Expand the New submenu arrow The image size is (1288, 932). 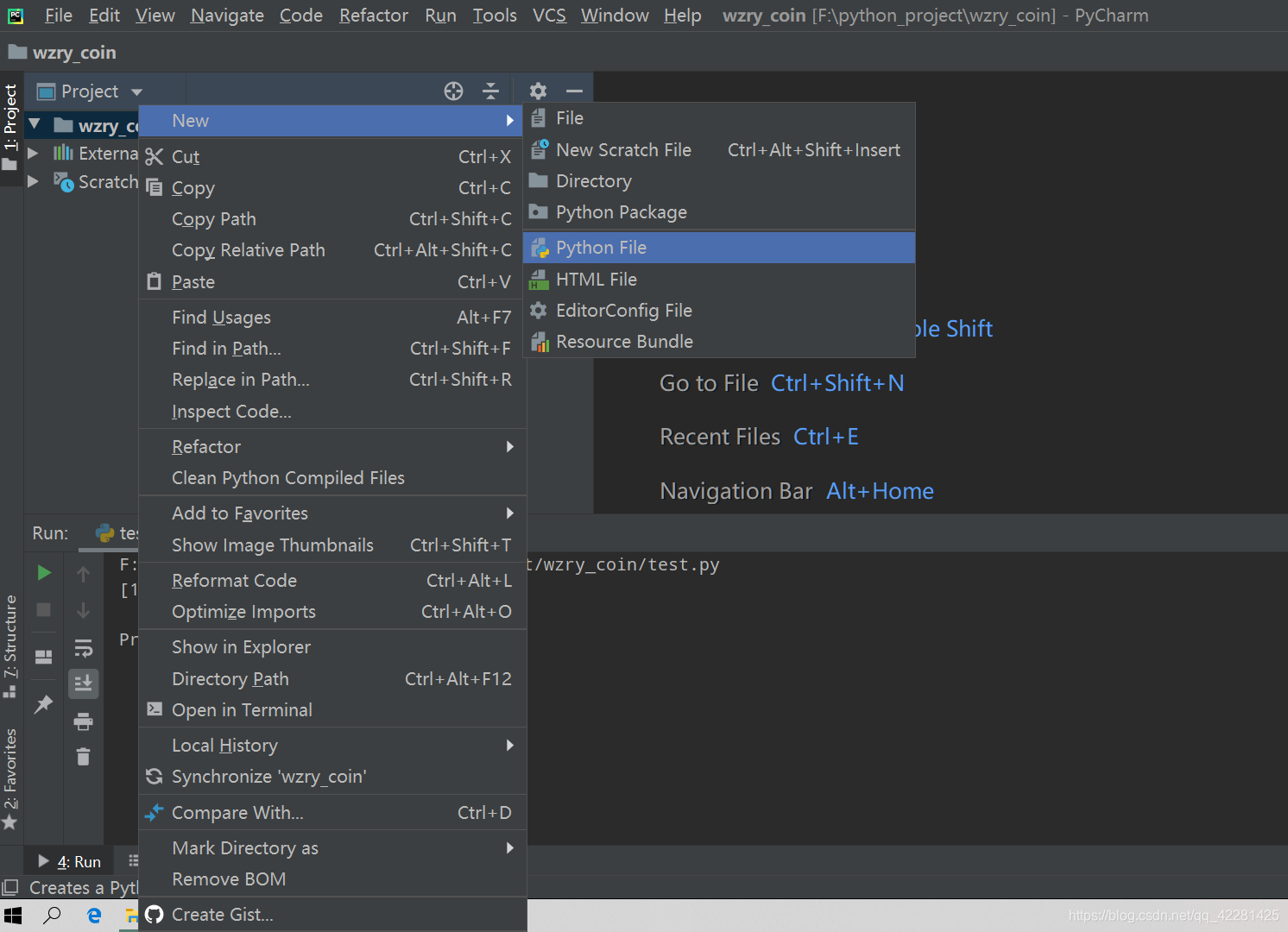pyautogui.click(x=510, y=121)
